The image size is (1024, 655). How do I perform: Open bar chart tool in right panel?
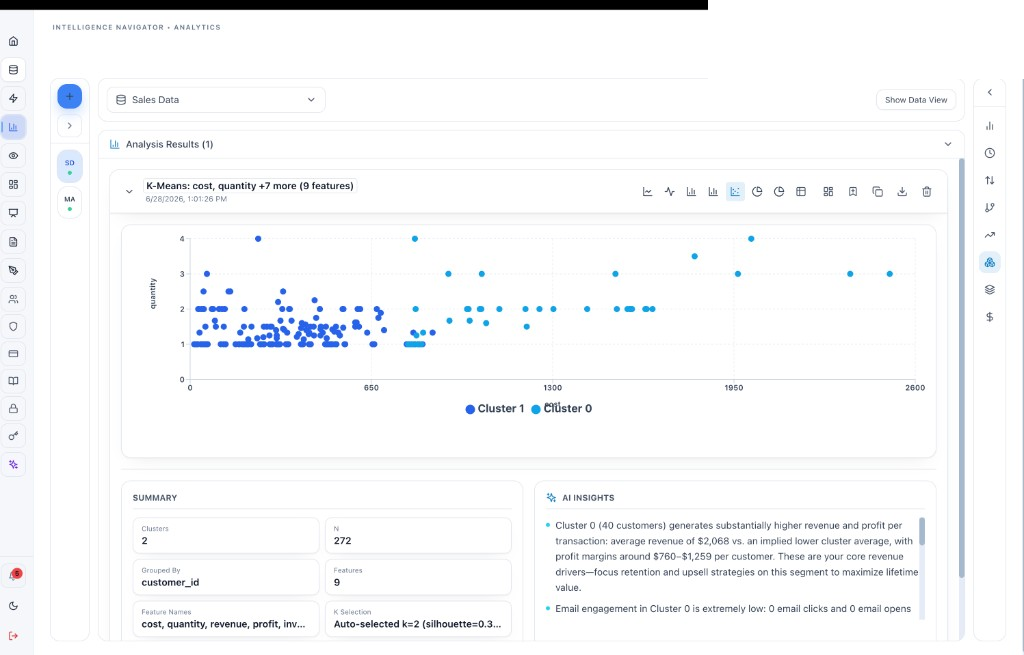click(990, 126)
